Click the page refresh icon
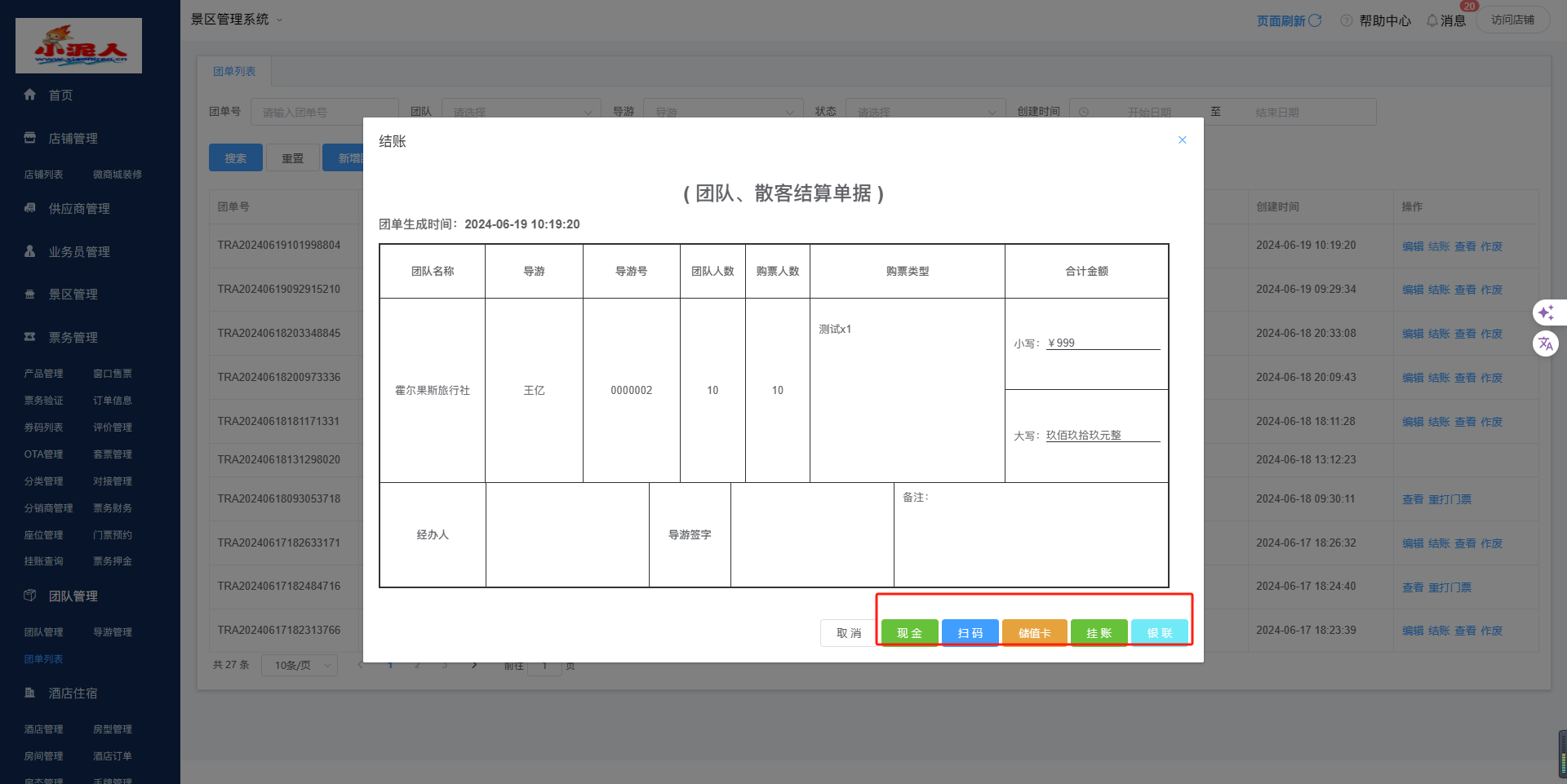 1315,20
